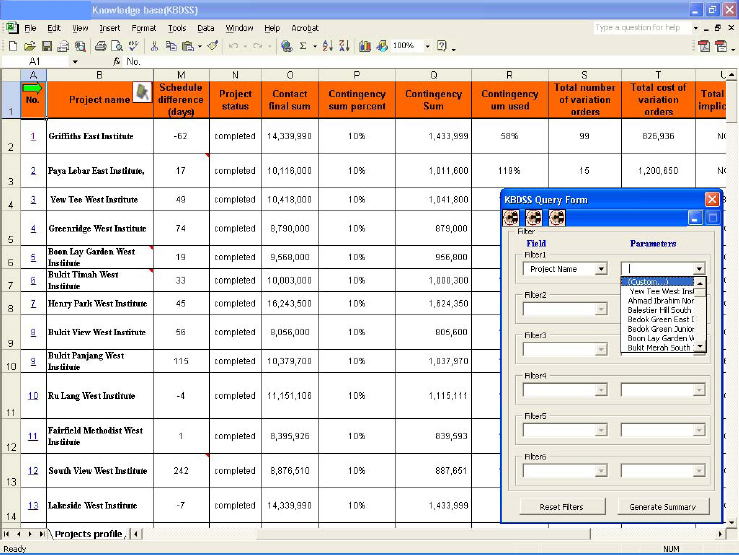
Task: Click the Drawing toolbar icon
Action: 382,46
